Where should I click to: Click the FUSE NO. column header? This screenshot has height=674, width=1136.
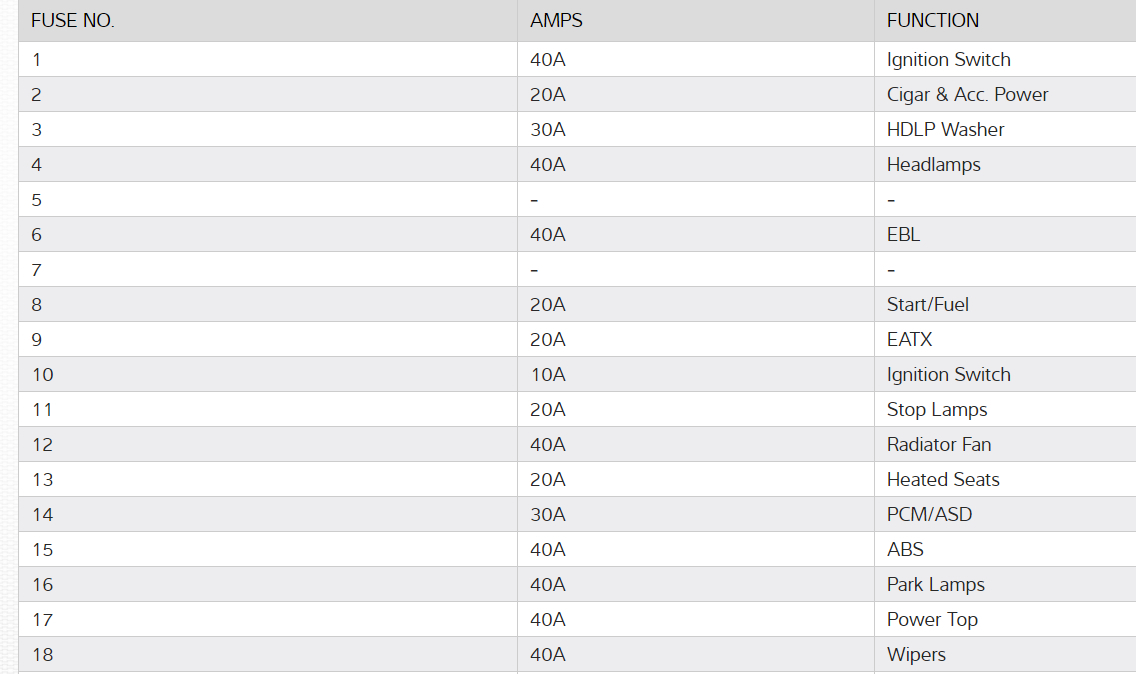(x=73, y=20)
